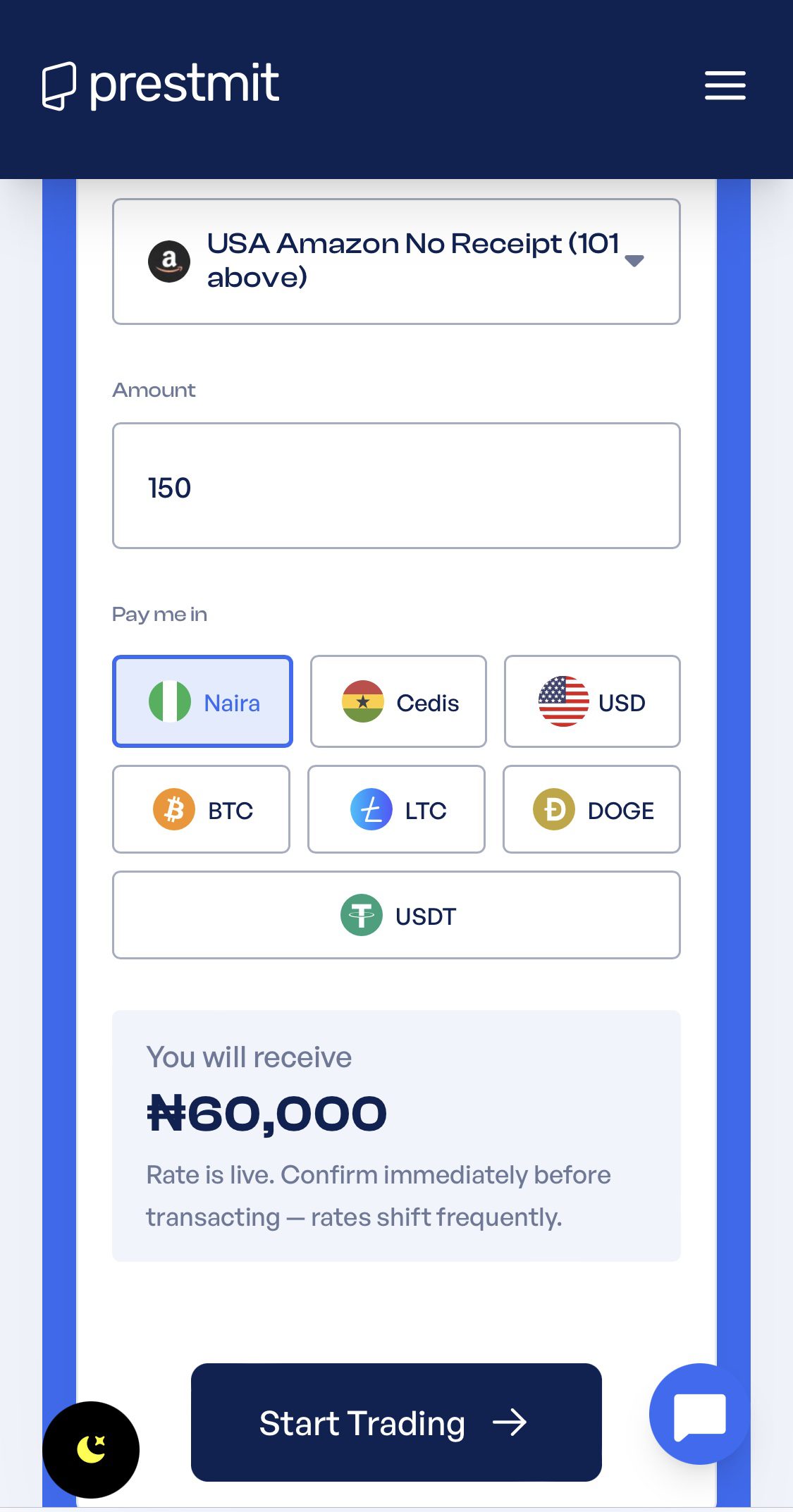Open the live chat bubble
793x1512 pixels.
tap(699, 1413)
